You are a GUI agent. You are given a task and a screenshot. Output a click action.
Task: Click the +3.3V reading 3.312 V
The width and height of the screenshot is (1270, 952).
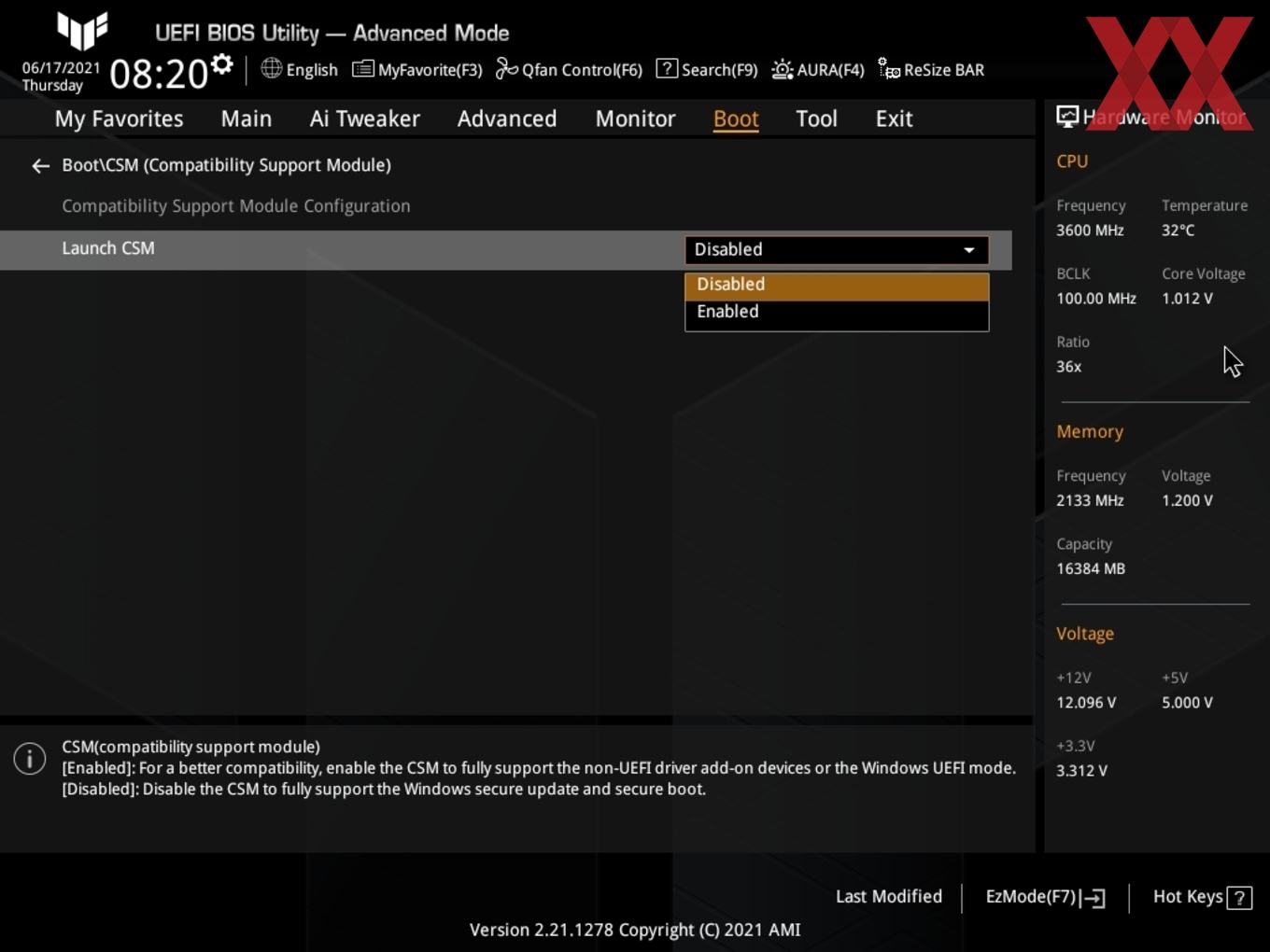[1081, 771]
